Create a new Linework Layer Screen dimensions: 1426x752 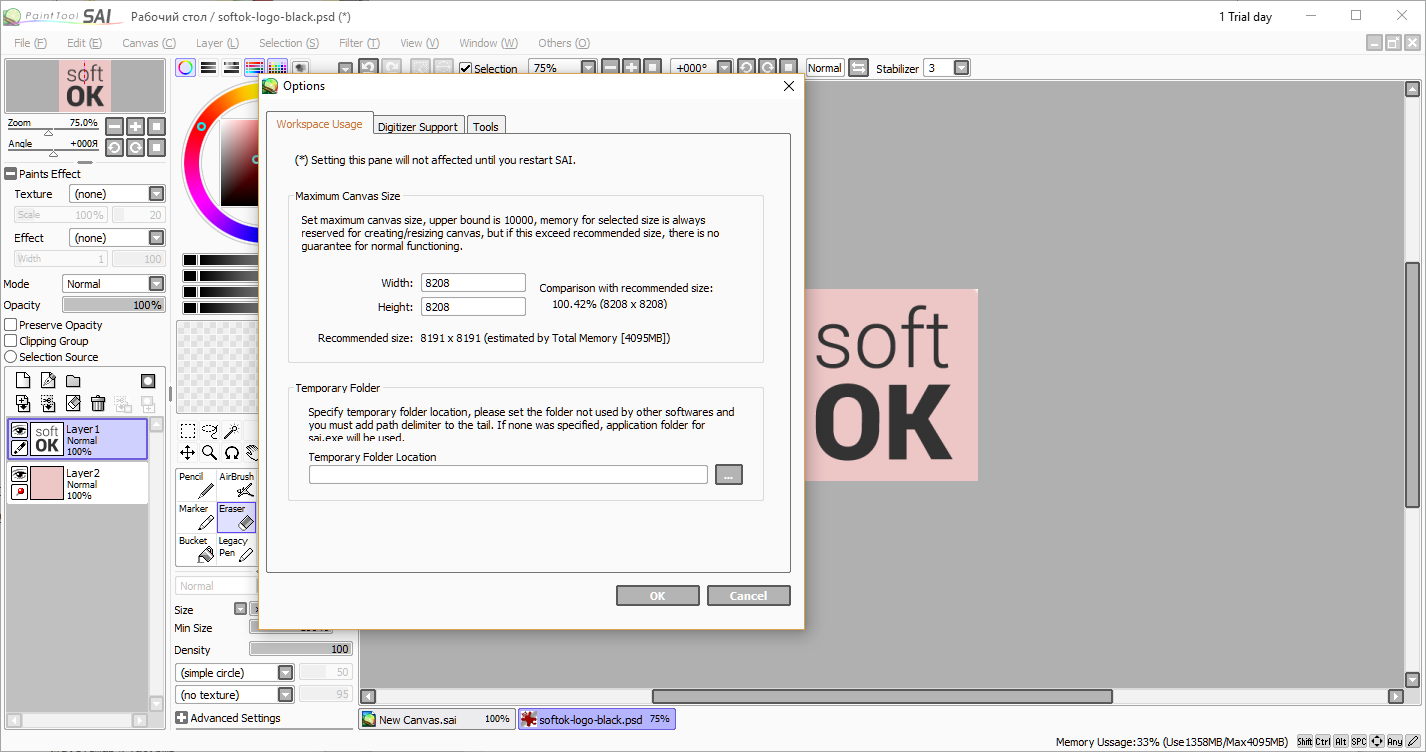(48, 381)
